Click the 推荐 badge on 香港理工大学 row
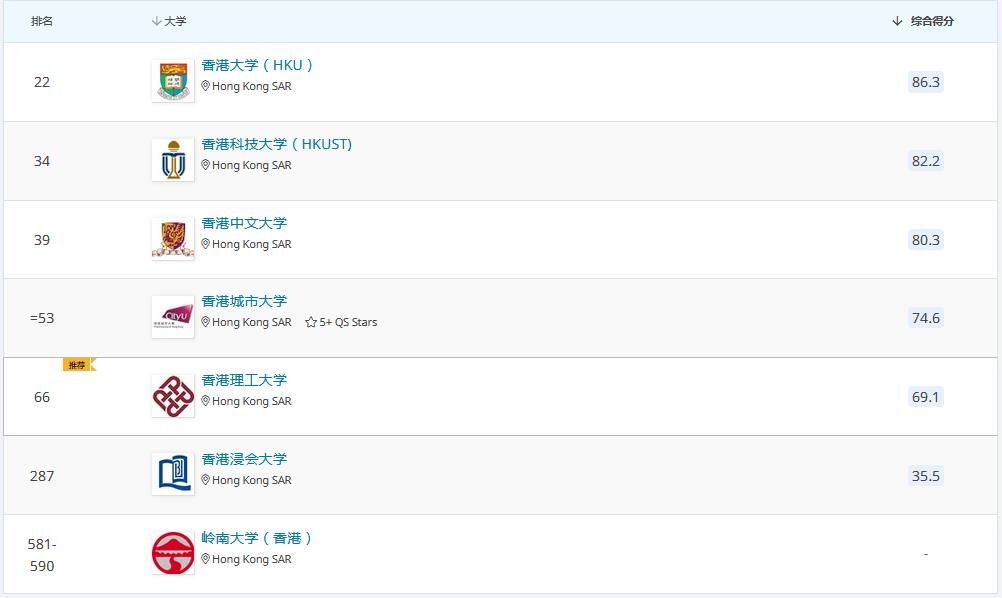The height and width of the screenshot is (598, 1002). pos(79,365)
